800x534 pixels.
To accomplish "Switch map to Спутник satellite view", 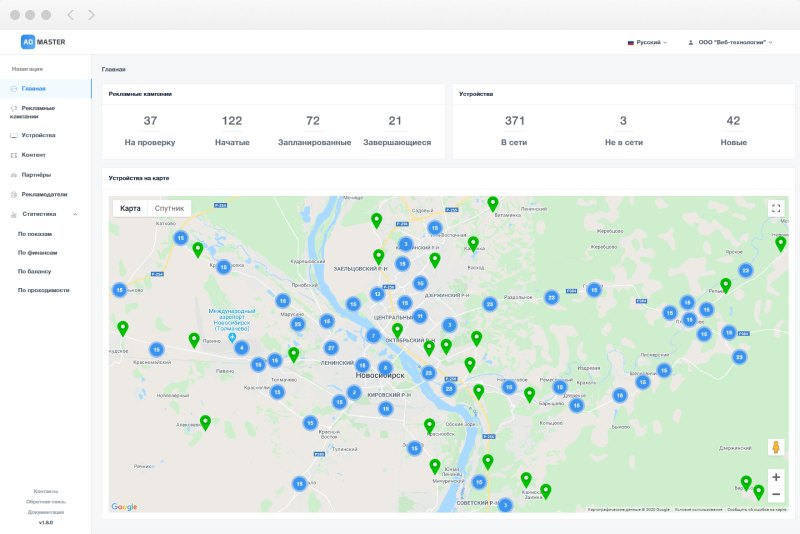I will [169, 208].
